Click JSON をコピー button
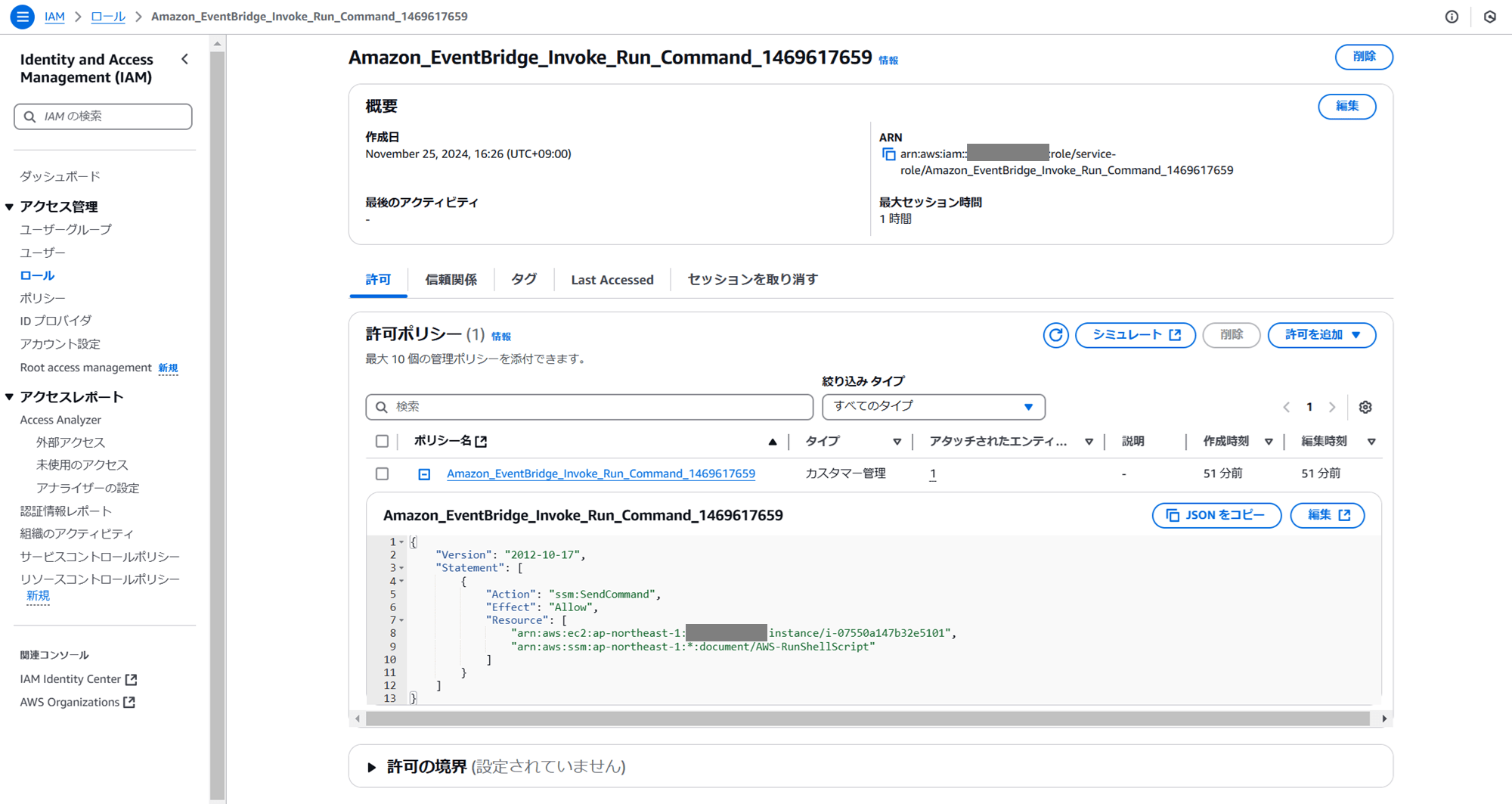This screenshot has height=804, width=1512. pos(1216,515)
